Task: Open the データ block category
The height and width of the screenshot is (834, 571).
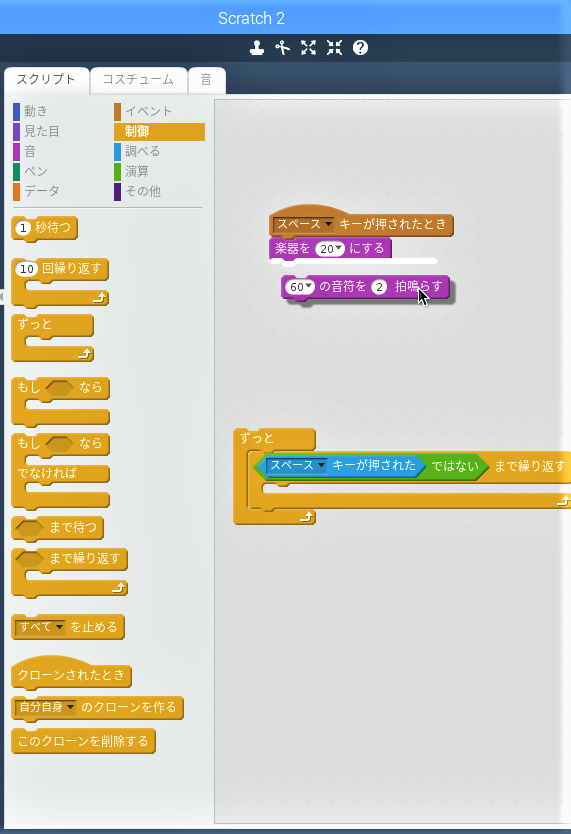Action: pos(41,191)
